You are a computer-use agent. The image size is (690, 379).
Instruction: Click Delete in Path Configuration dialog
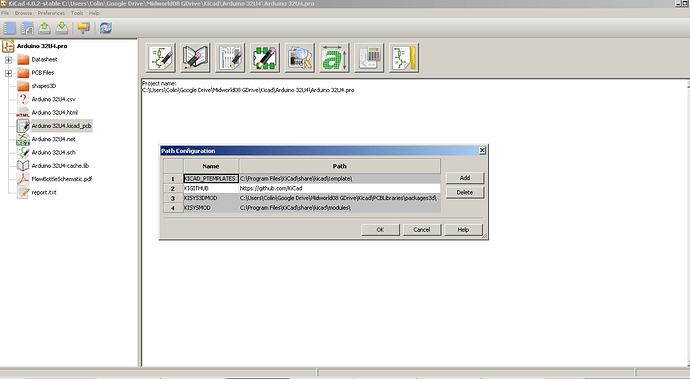coord(465,192)
